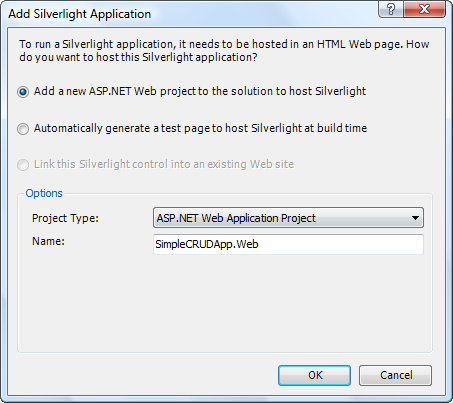Close the Add Silverlight Application dialog
Image resolution: width=453 pixels, height=403 pixels.
point(424,9)
